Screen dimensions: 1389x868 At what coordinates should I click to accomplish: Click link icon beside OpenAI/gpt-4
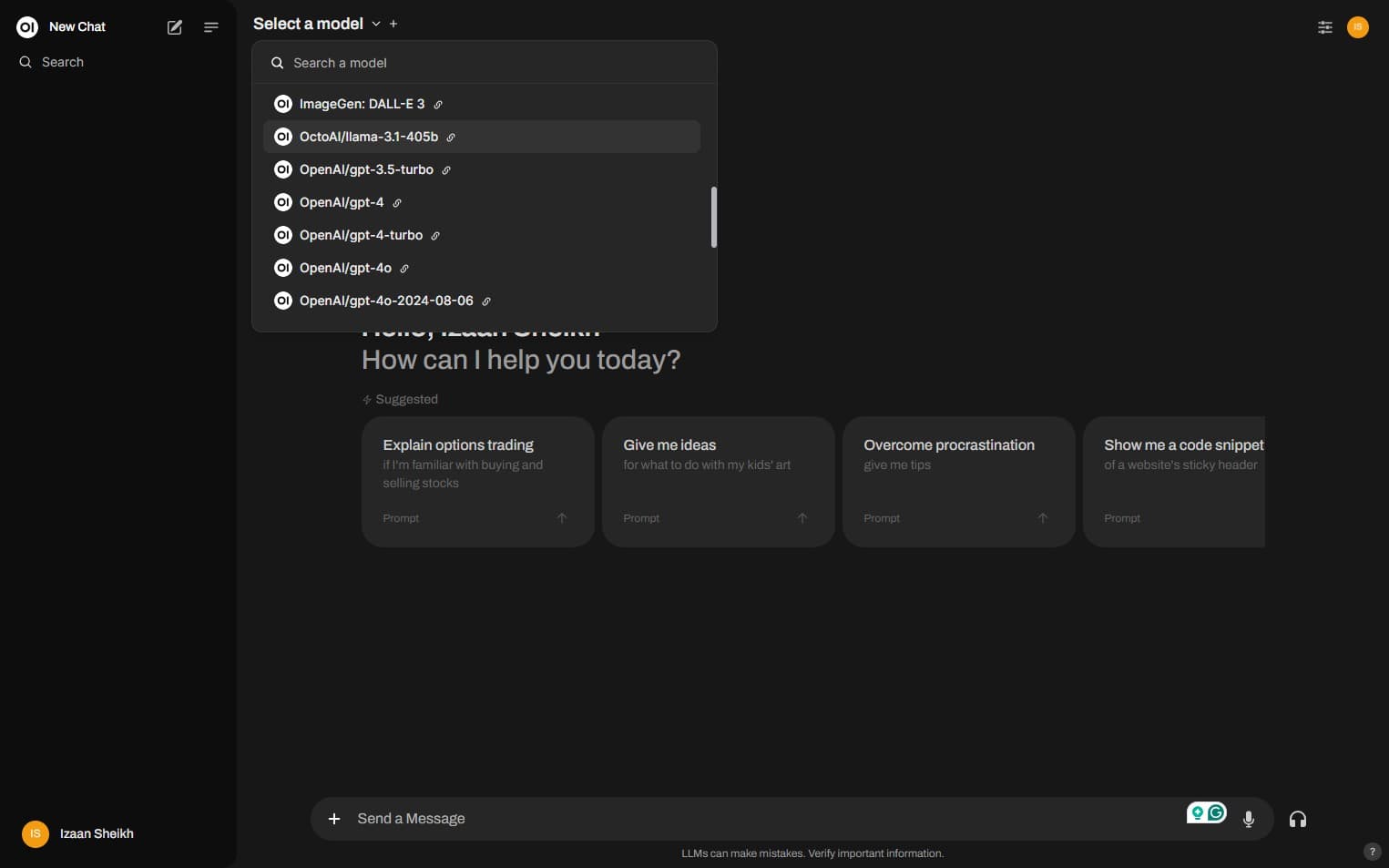(x=397, y=203)
